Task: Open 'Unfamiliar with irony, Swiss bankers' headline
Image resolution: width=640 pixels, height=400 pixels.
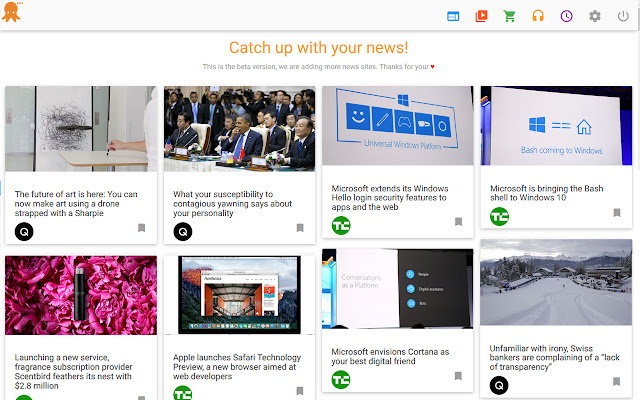Action: (555, 358)
